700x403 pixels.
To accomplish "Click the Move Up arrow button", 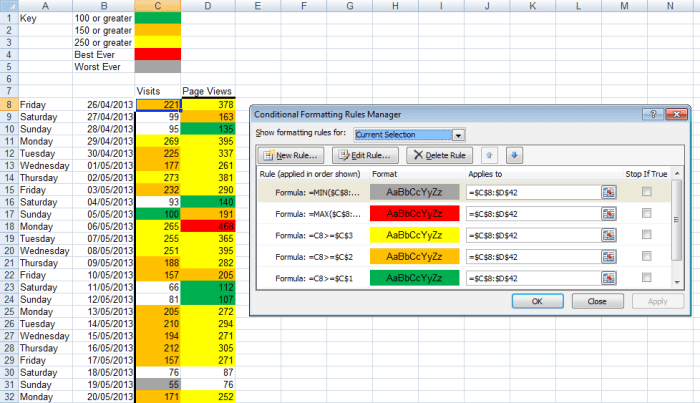I will click(x=487, y=155).
